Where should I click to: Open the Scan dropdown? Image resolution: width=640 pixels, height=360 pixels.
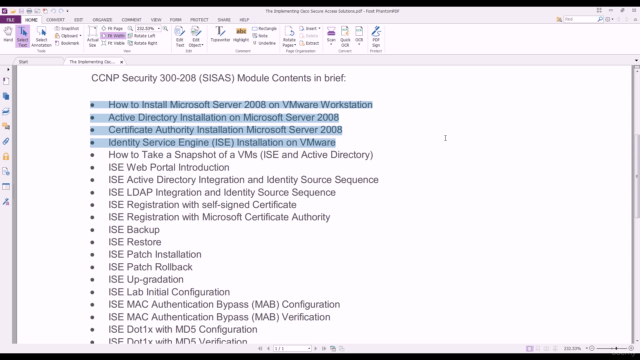(331, 44)
